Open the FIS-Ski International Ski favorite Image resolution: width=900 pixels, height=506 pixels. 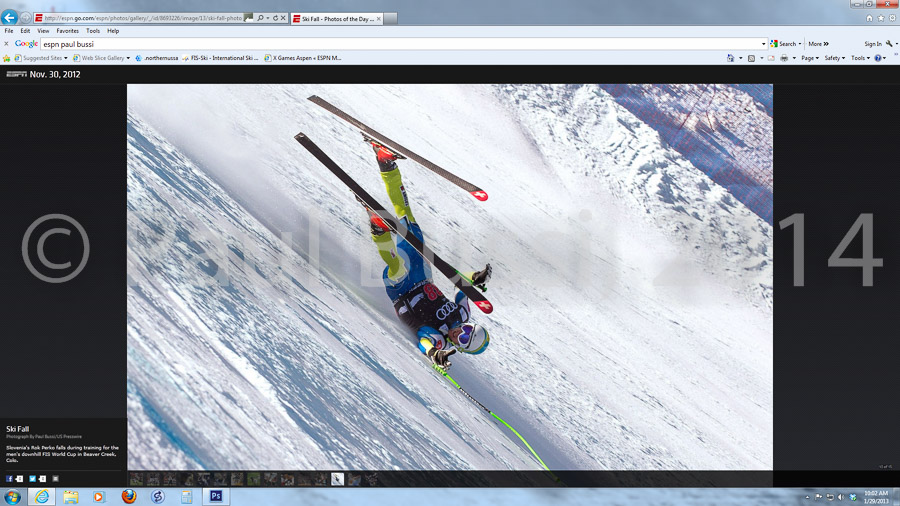tap(220, 58)
